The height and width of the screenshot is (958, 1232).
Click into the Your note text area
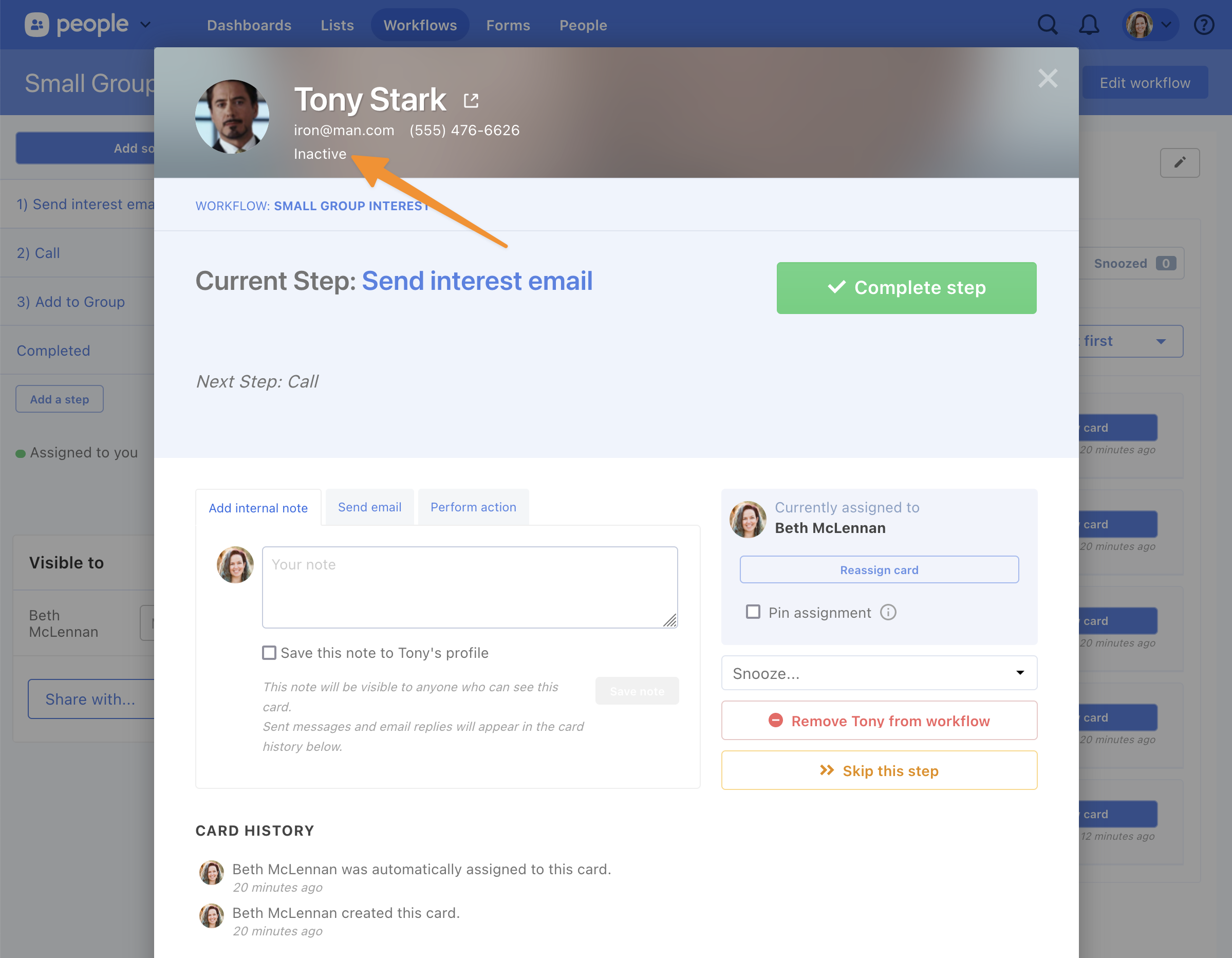click(x=470, y=587)
